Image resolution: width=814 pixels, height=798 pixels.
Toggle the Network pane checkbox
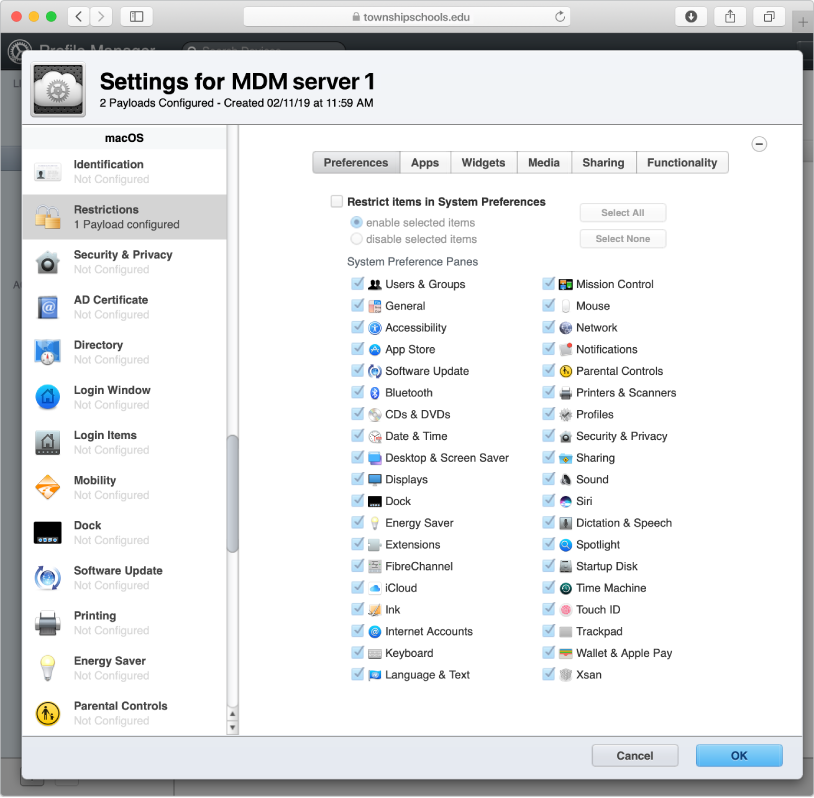click(548, 327)
